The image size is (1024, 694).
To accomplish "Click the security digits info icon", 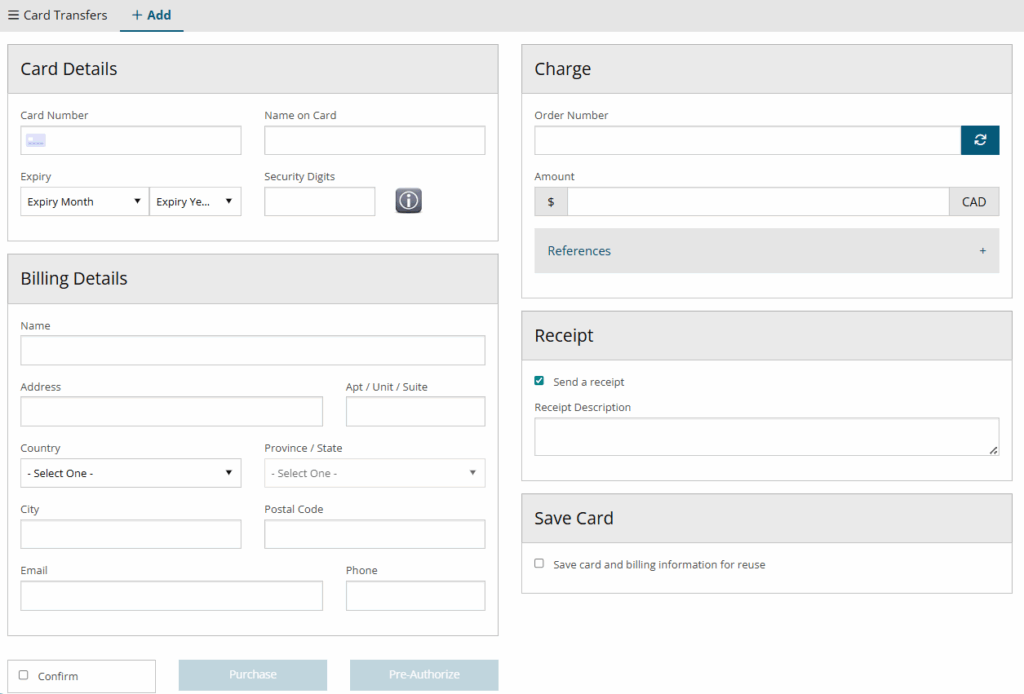I will [x=408, y=201].
